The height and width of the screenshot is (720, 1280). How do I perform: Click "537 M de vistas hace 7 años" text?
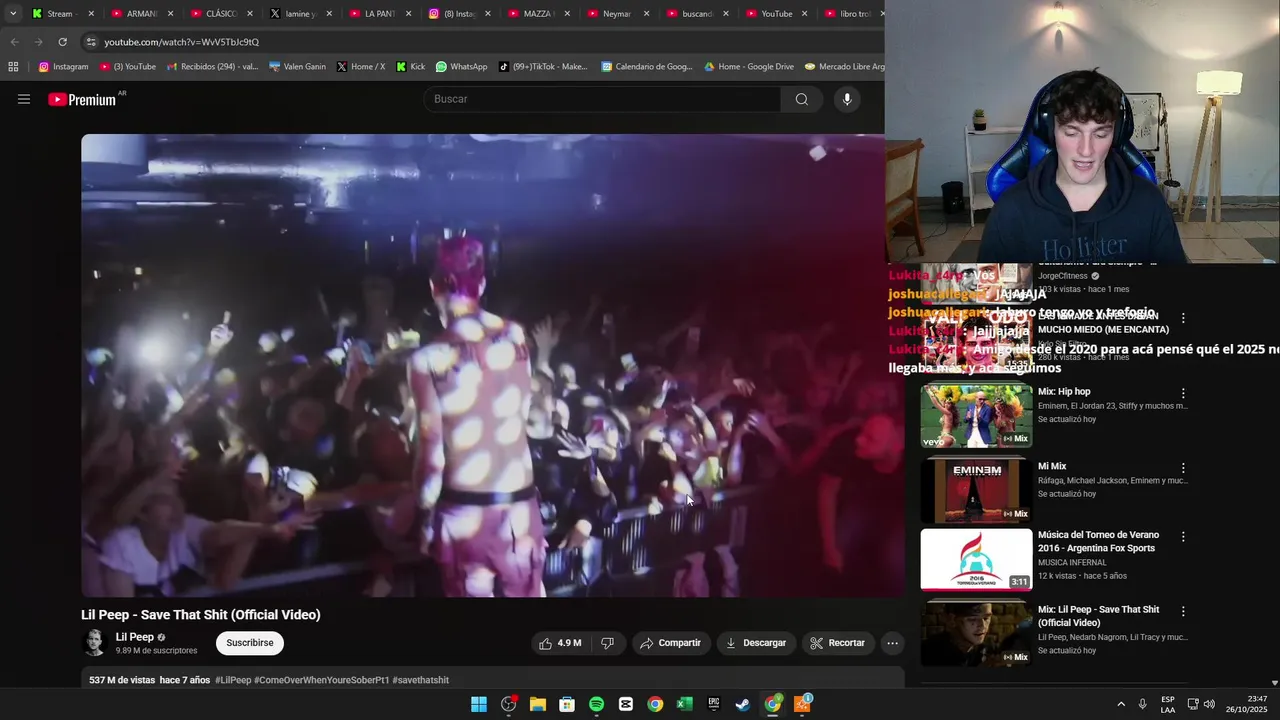(149, 680)
